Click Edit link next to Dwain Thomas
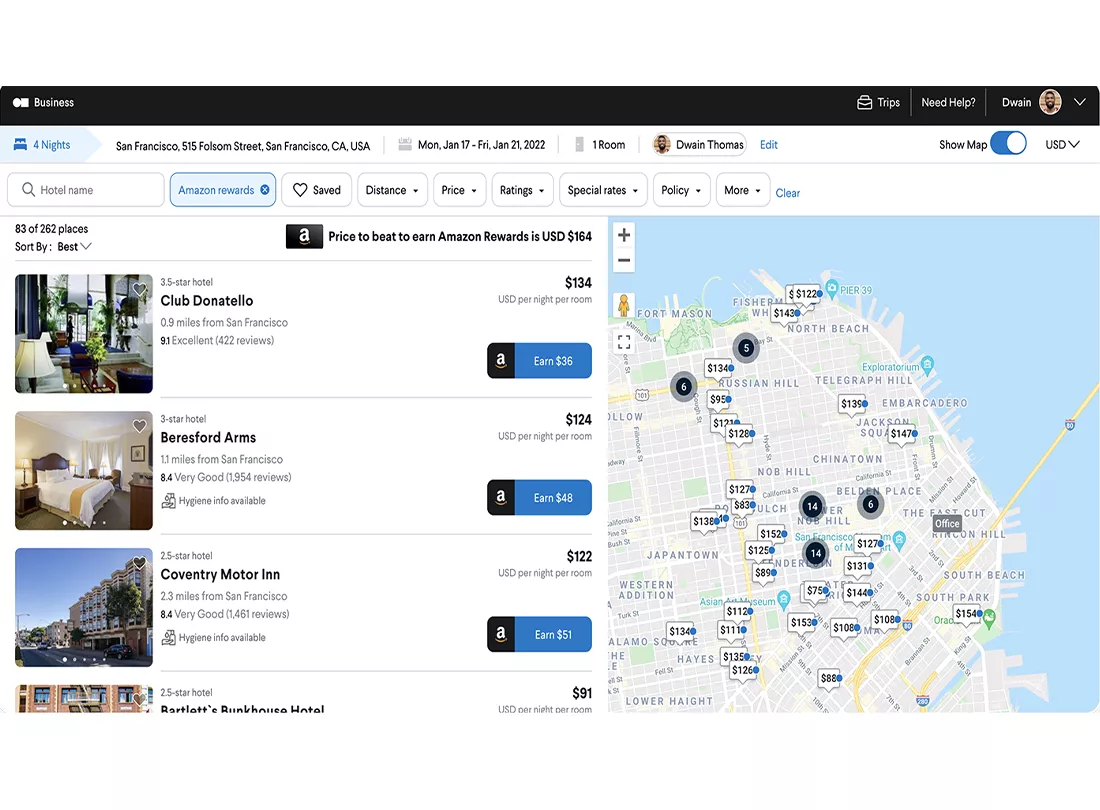Screen dimensions: 1100x810 point(769,144)
